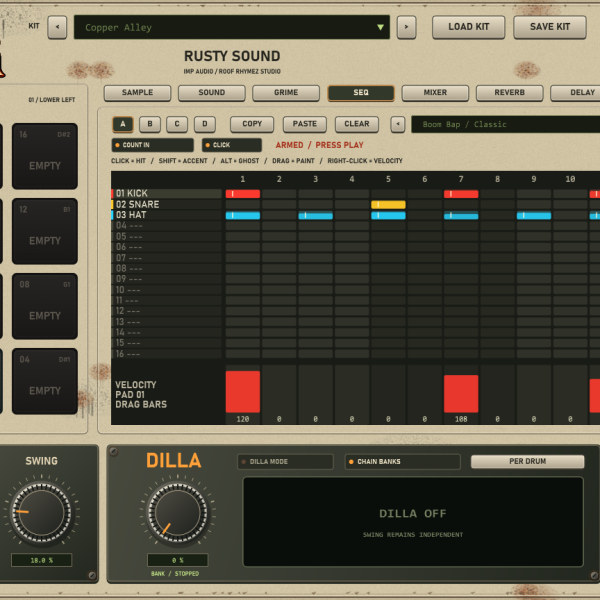Viewport: 600px width, 600px height.
Task: Click the PASTE pattern button
Action: pos(305,124)
